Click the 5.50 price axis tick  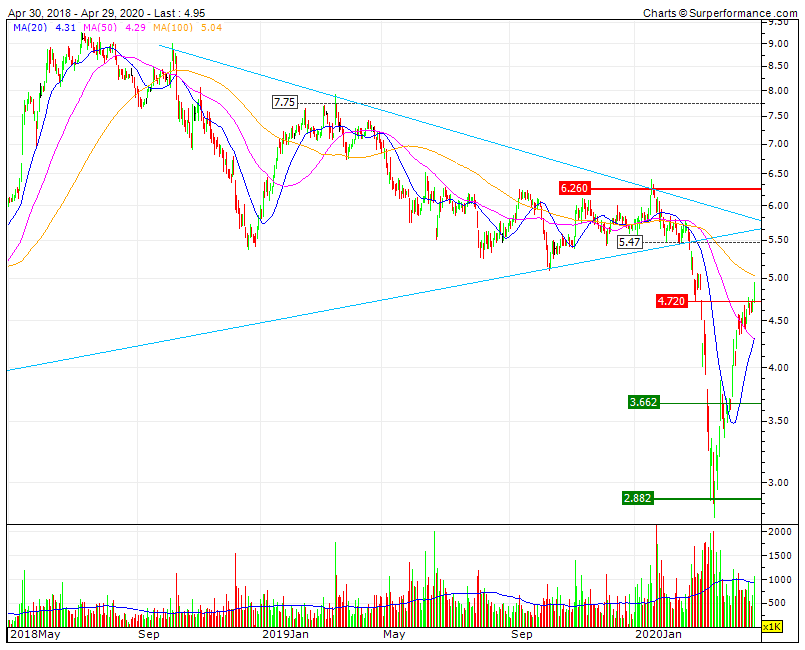[x=778, y=240]
